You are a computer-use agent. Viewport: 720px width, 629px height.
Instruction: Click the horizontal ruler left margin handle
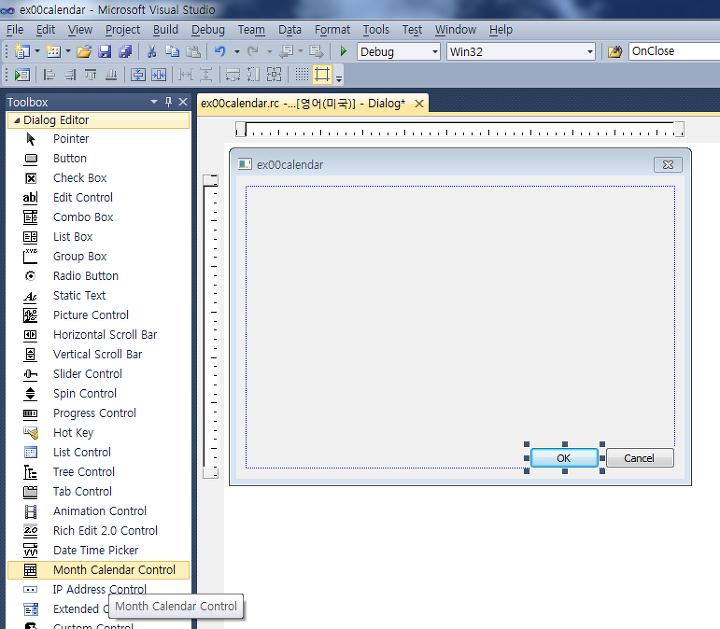[241, 129]
